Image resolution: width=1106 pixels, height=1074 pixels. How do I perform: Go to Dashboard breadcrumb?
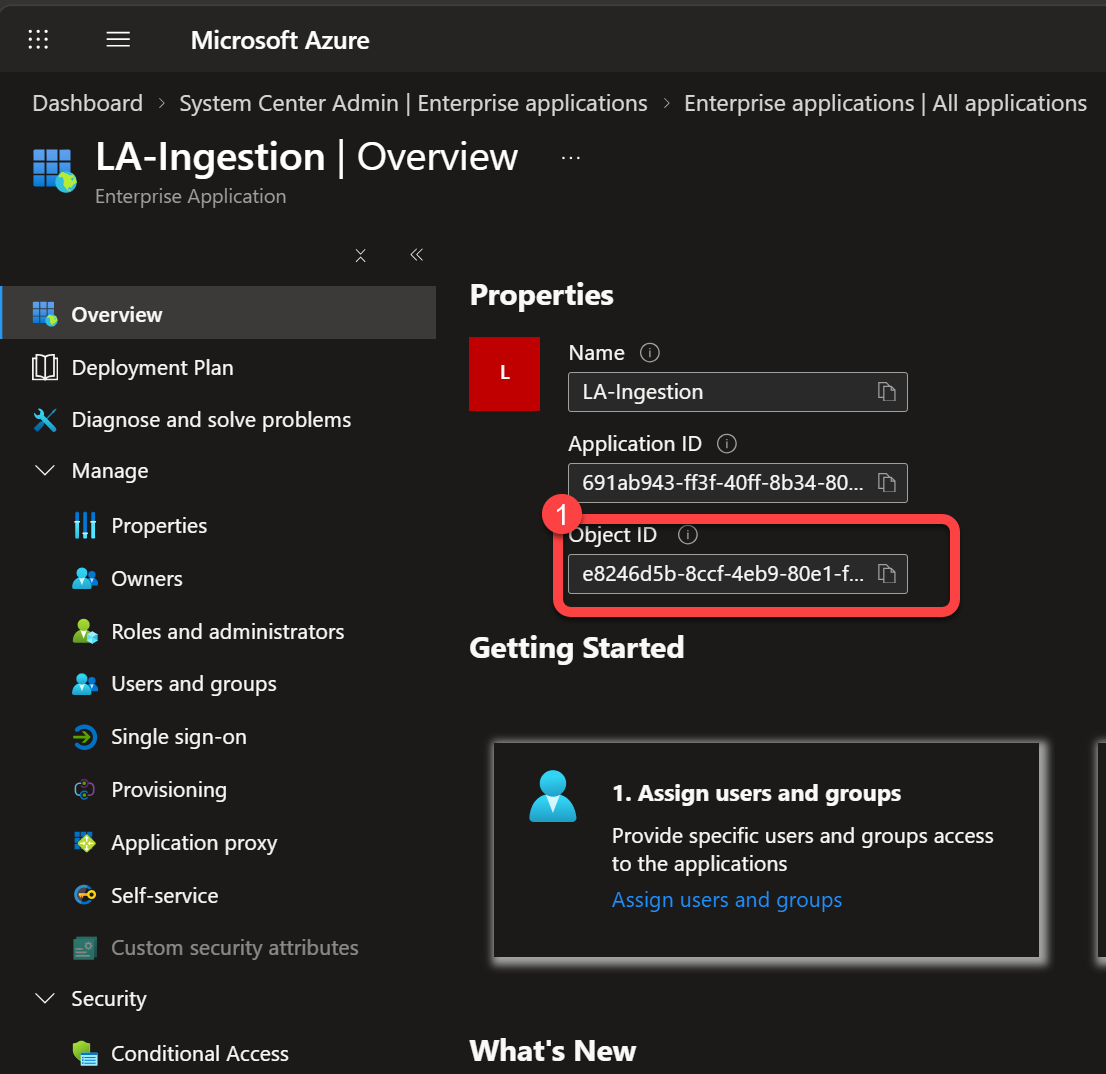pos(87,103)
